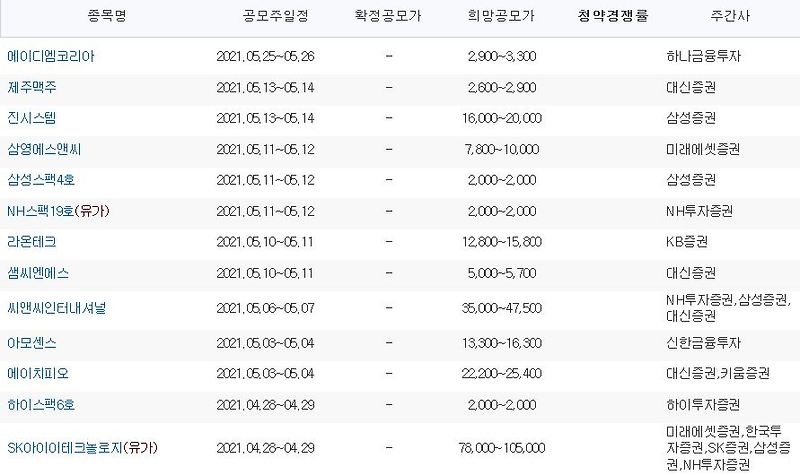800x475 pixels.
Task: Open 샘씨엔에스 IPO page
Action: pos(37,273)
